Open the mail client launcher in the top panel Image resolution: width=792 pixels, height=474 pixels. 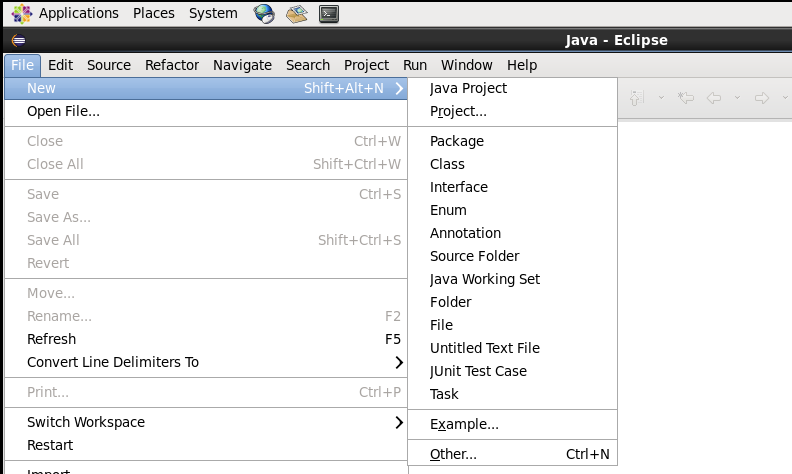coord(296,14)
